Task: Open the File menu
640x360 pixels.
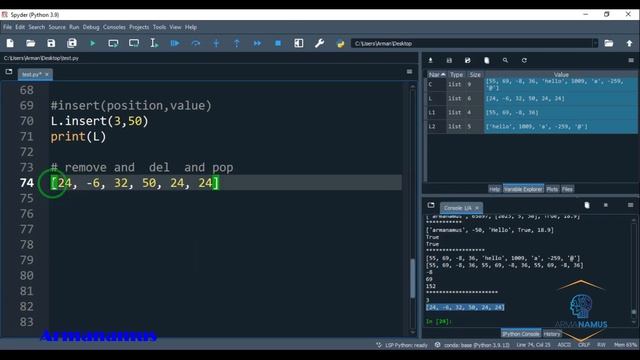Action: 7,27
